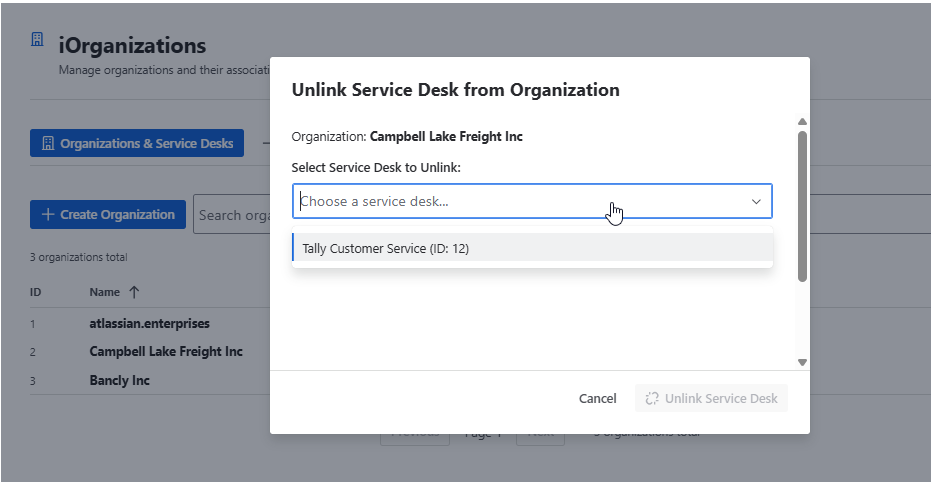The image size is (931, 482).
Task: Click the broken-link icon on Unlink button
Action: point(652,398)
